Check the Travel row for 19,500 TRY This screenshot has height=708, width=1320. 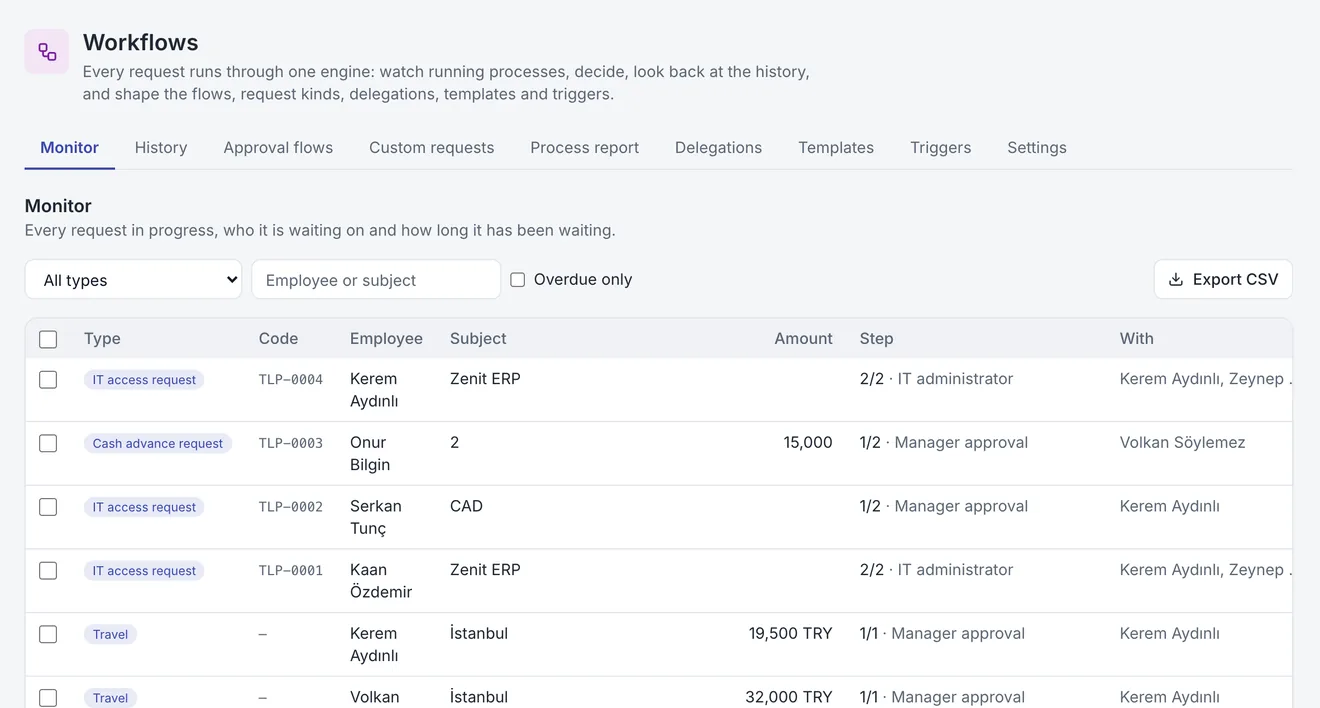(48, 634)
